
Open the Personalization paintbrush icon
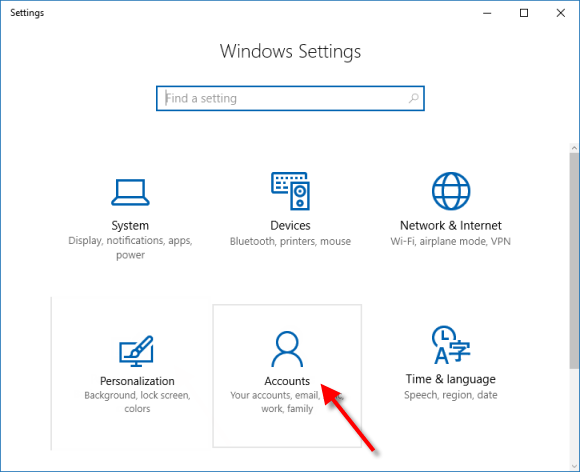pyautogui.click(x=136, y=351)
